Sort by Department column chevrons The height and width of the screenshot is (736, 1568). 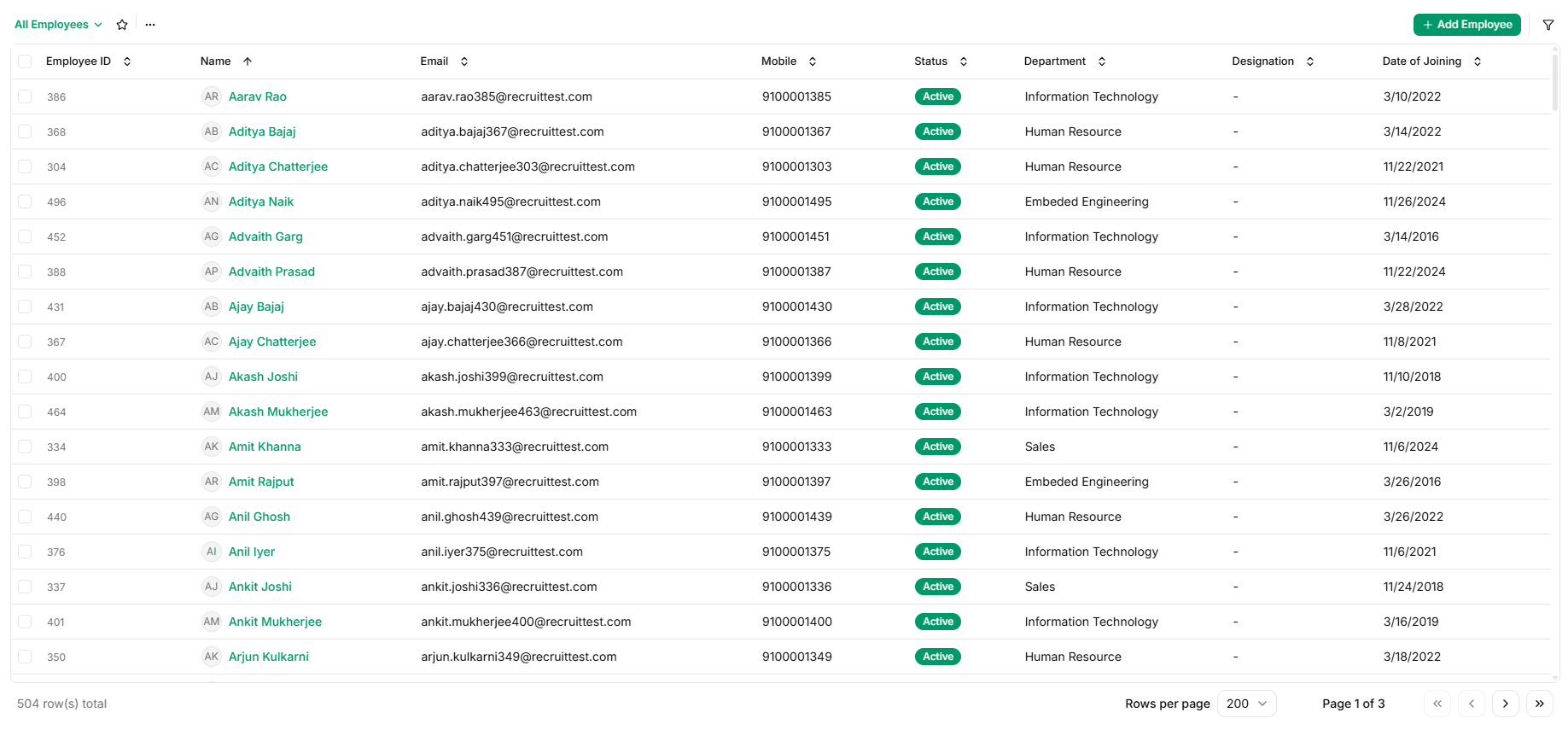click(x=1102, y=61)
